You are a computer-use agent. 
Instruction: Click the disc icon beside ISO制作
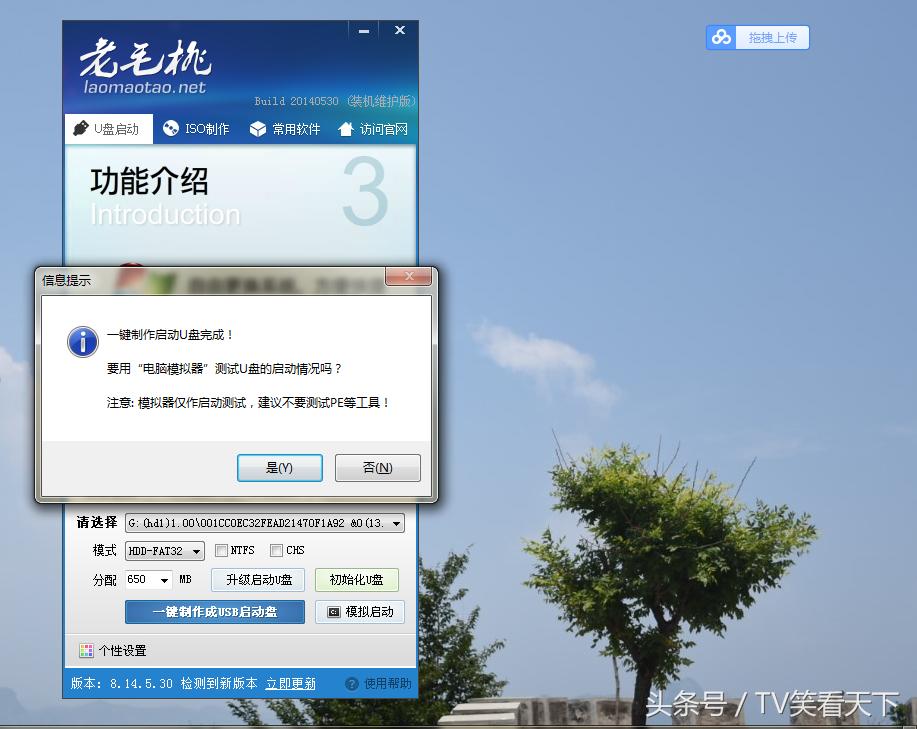170,129
